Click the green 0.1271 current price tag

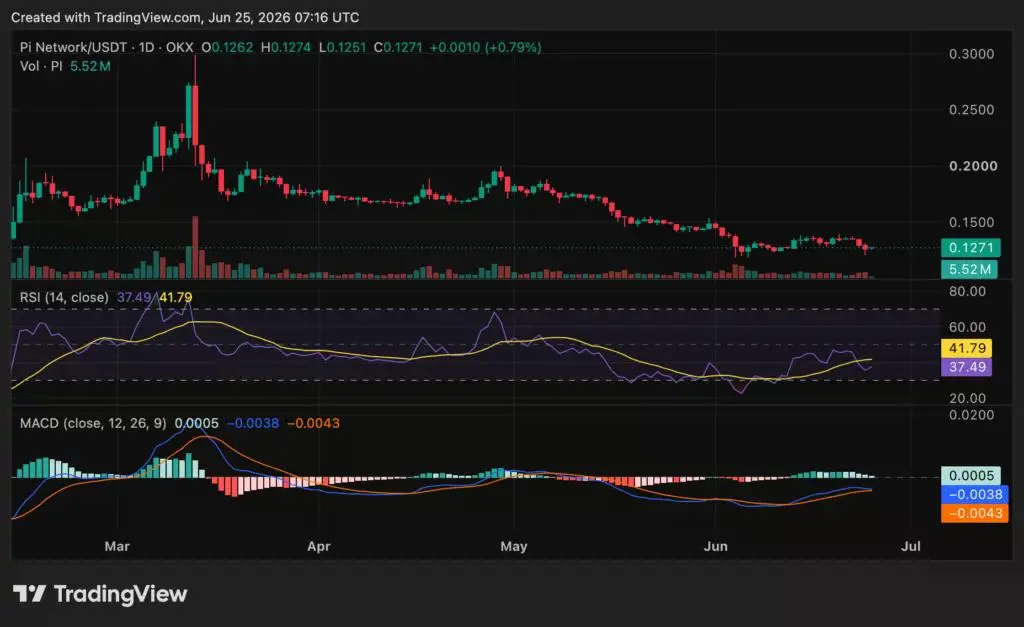pyautogui.click(x=969, y=248)
